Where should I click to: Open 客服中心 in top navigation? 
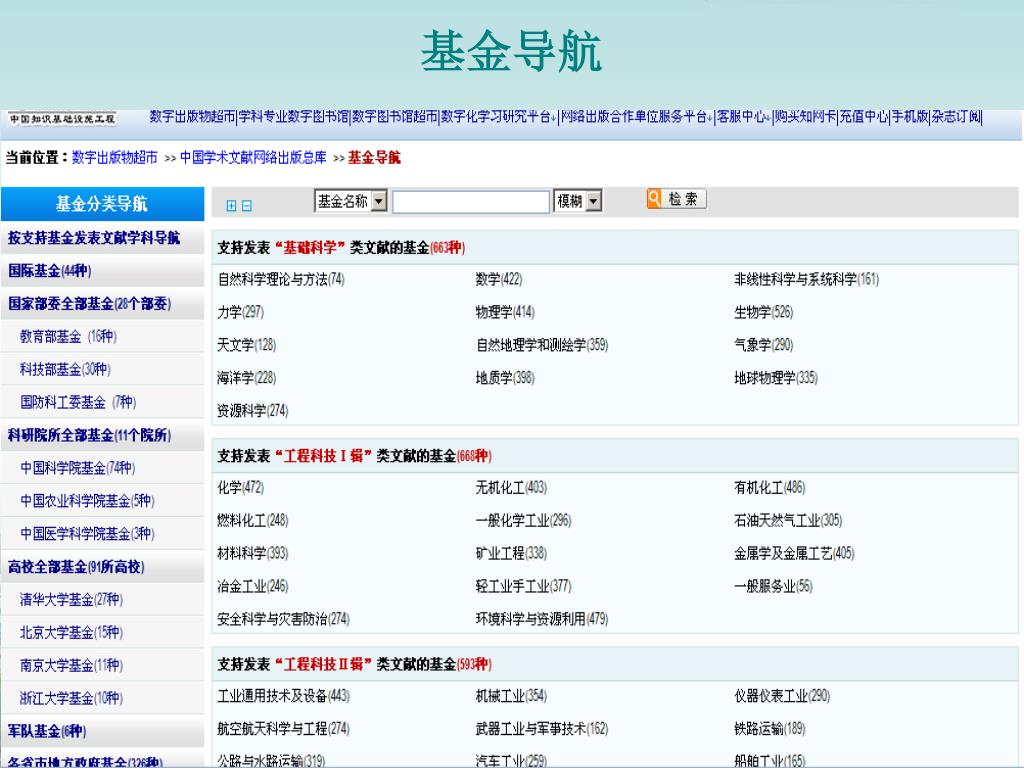point(743,117)
